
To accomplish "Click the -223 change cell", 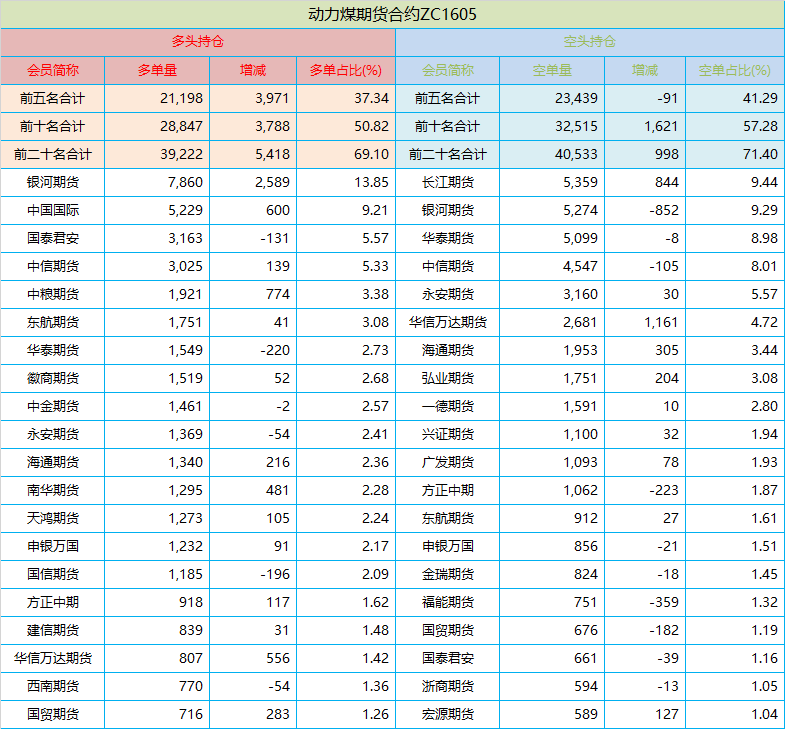I will [645, 491].
